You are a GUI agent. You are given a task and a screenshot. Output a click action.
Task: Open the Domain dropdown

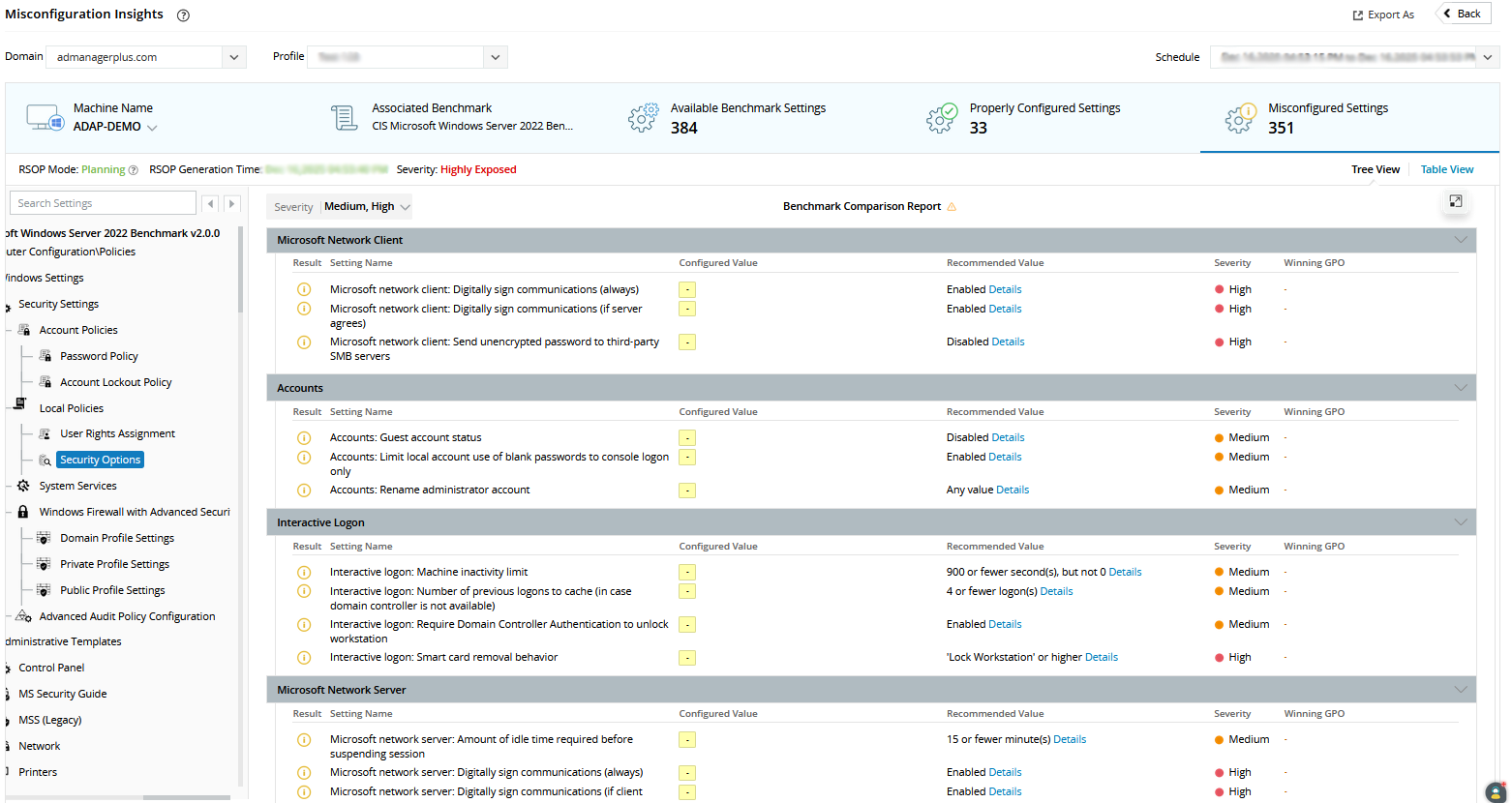coord(233,57)
